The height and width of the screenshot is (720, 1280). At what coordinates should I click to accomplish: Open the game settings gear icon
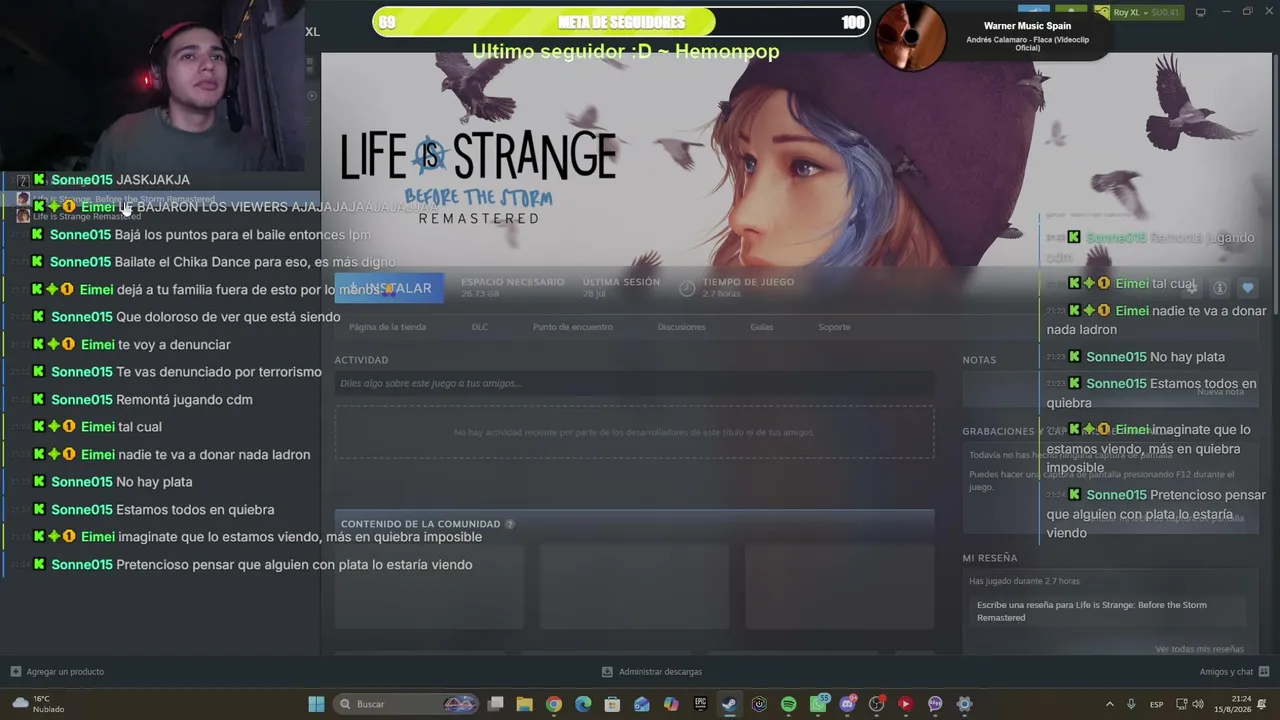point(1190,288)
